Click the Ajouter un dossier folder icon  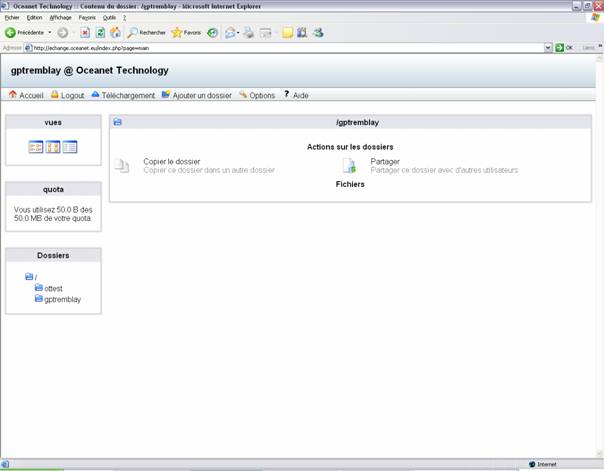coord(166,94)
